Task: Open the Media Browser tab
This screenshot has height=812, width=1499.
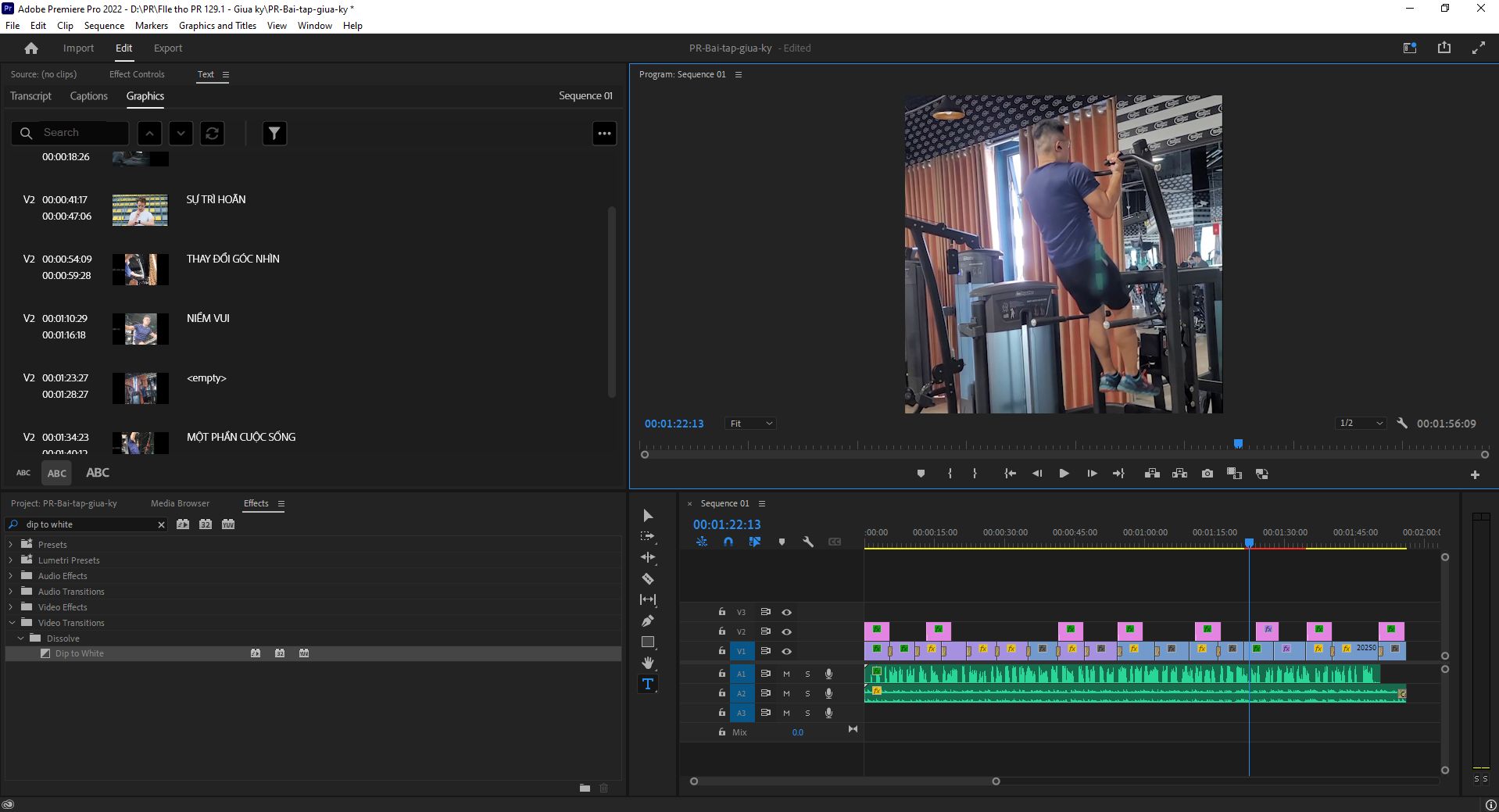Action: pos(180,503)
